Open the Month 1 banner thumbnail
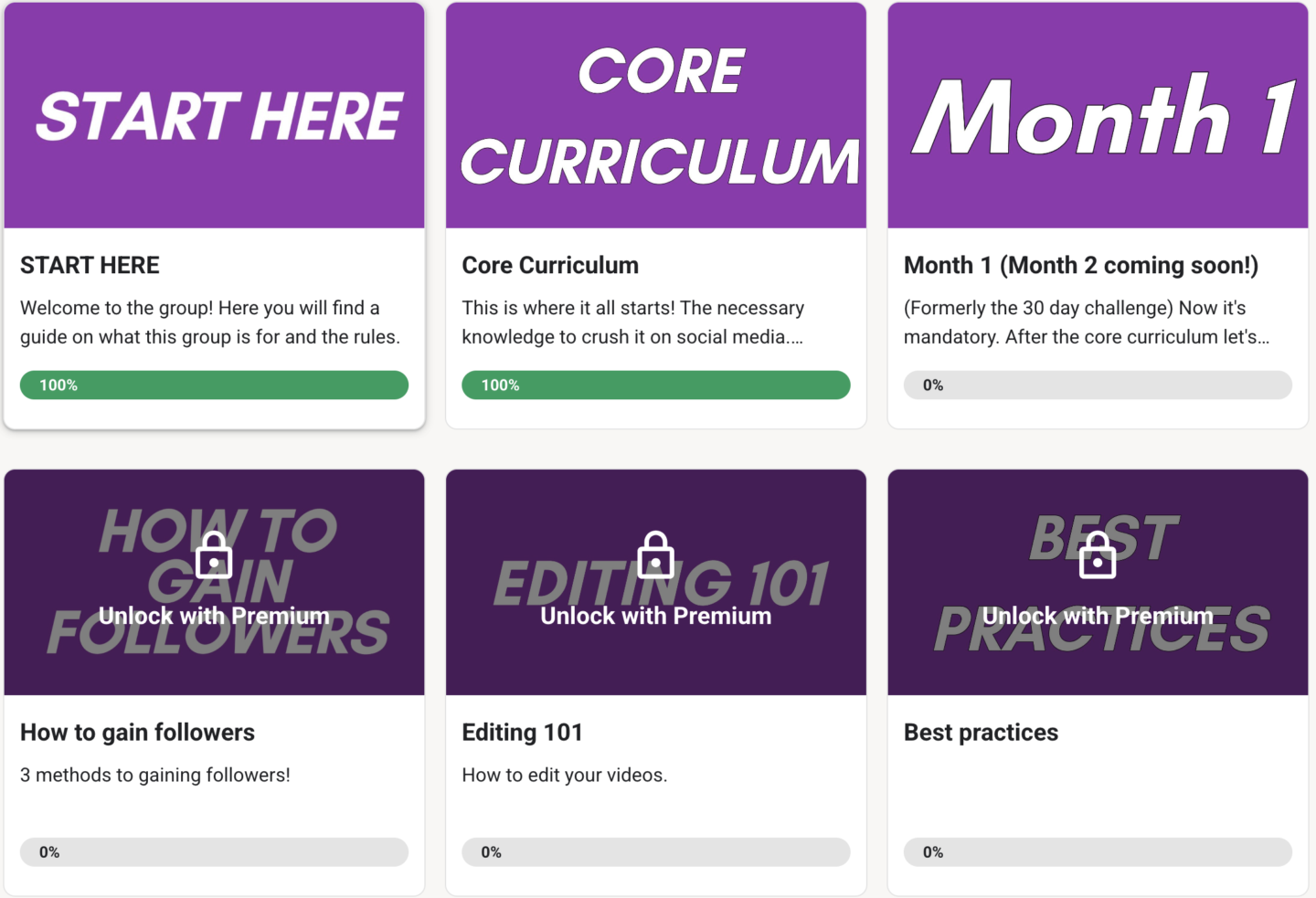This screenshot has width=1316, height=898. click(1097, 115)
